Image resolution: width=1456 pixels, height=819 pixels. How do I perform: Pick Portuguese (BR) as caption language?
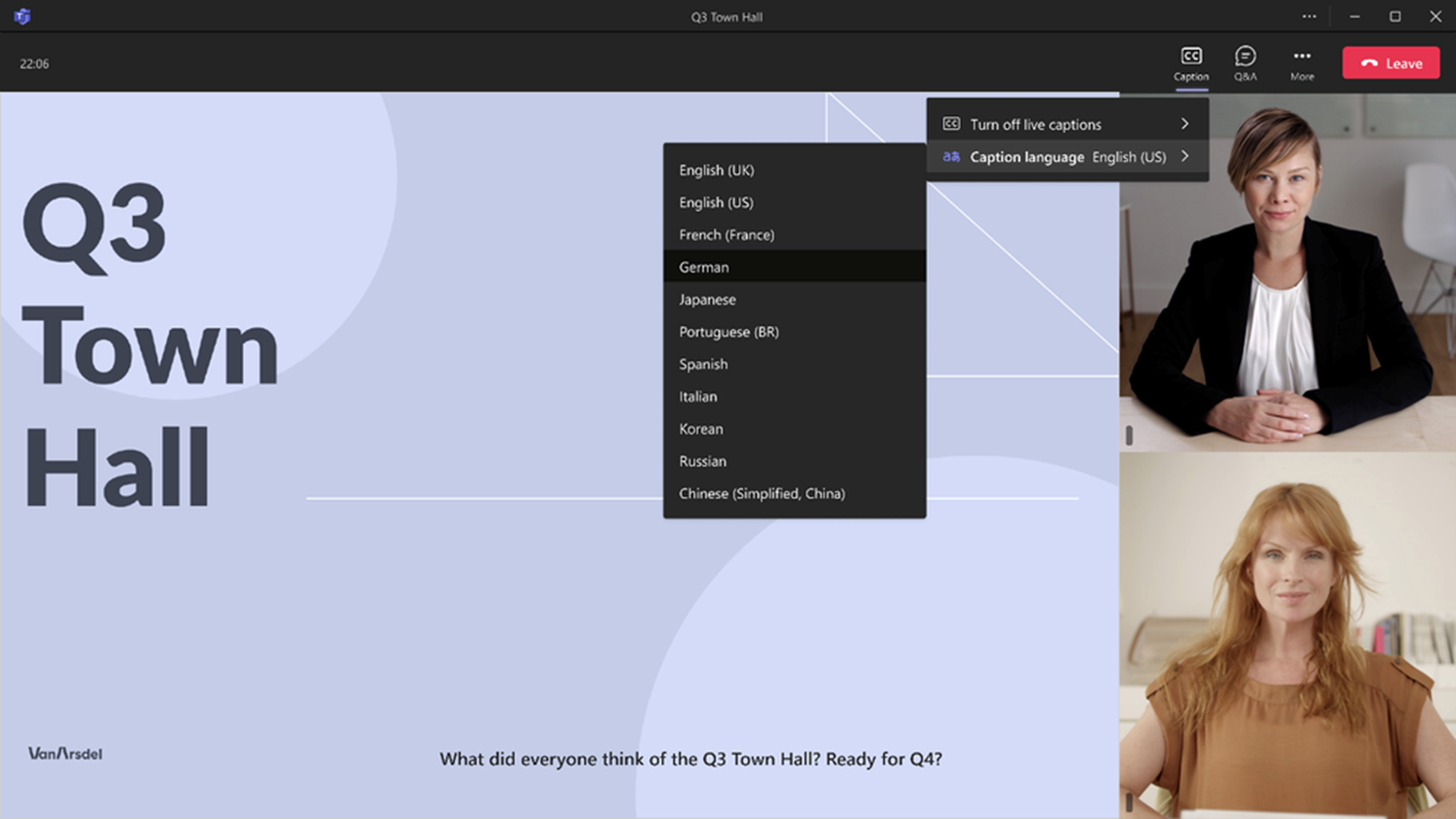(794, 331)
